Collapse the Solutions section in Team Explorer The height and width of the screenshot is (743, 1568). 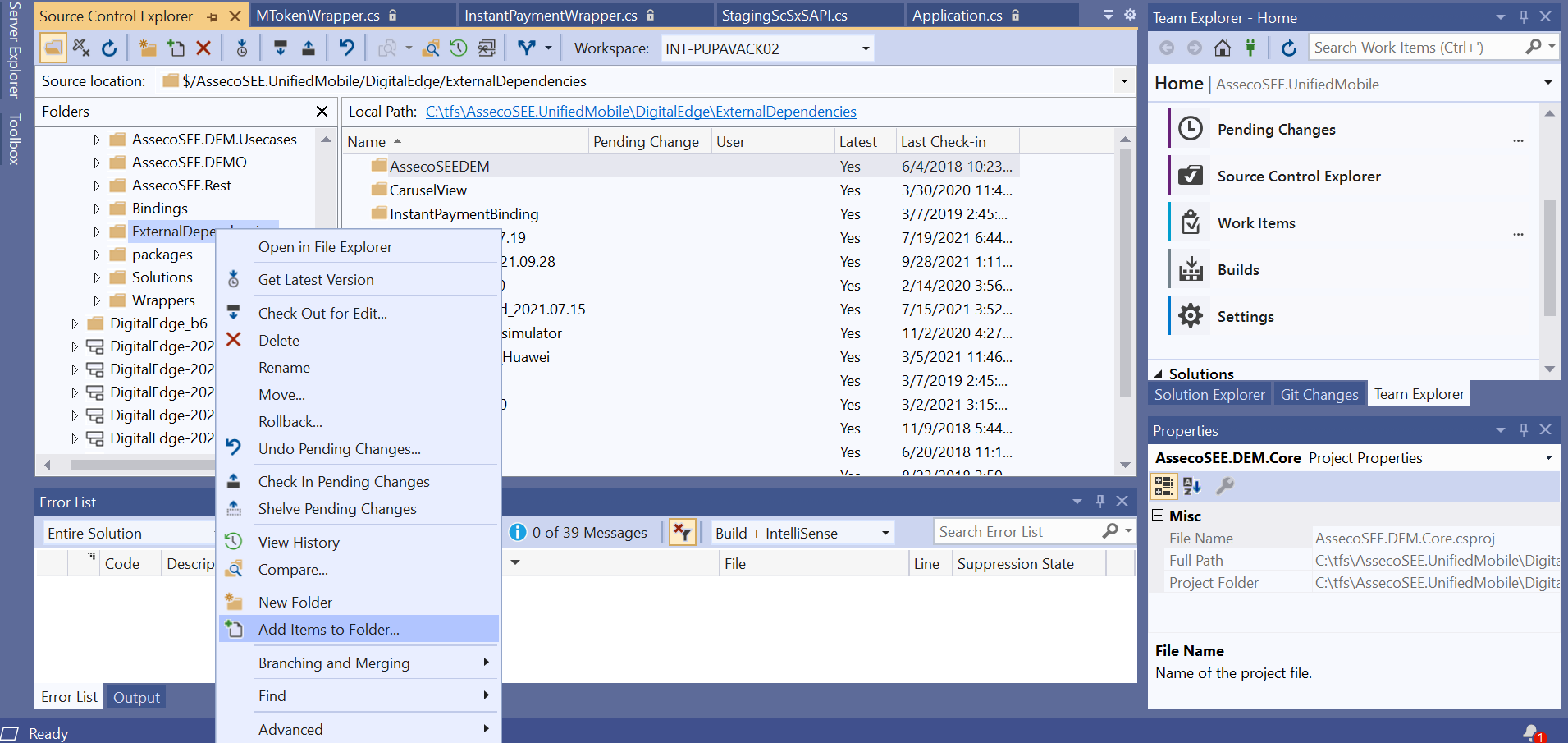tap(1159, 374)
